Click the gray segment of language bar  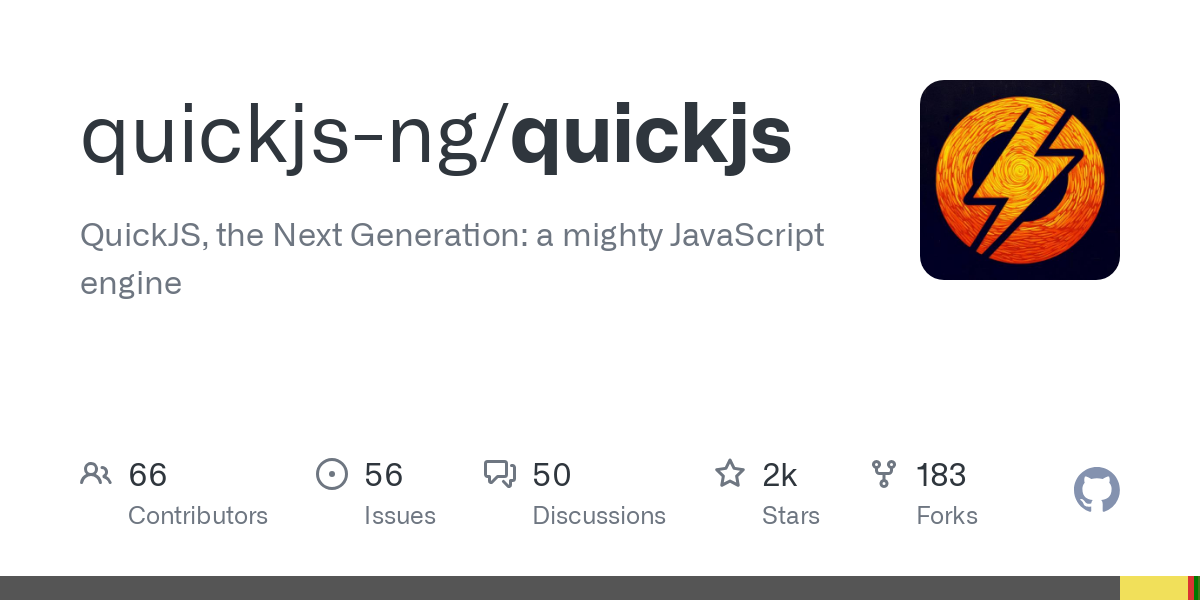pyautogui.click(x=560, y=588)
